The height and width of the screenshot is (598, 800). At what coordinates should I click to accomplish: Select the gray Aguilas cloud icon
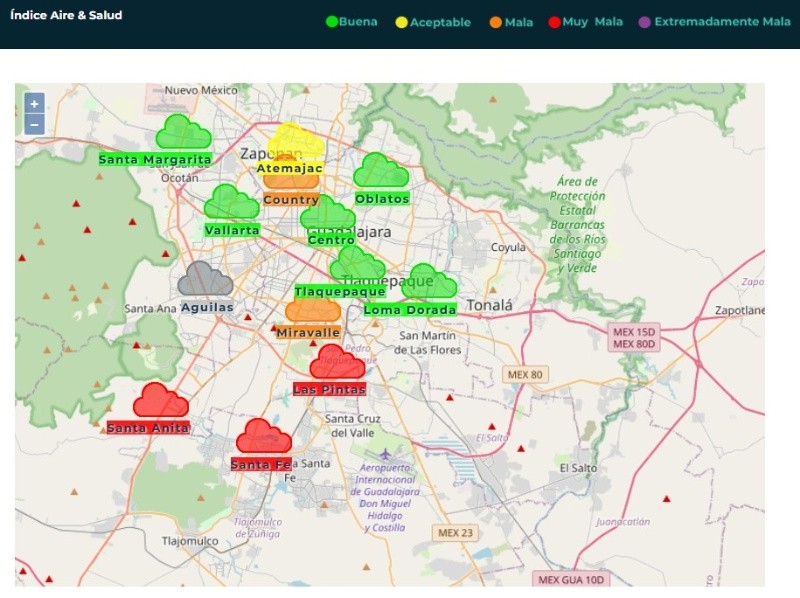click(205, 280)
